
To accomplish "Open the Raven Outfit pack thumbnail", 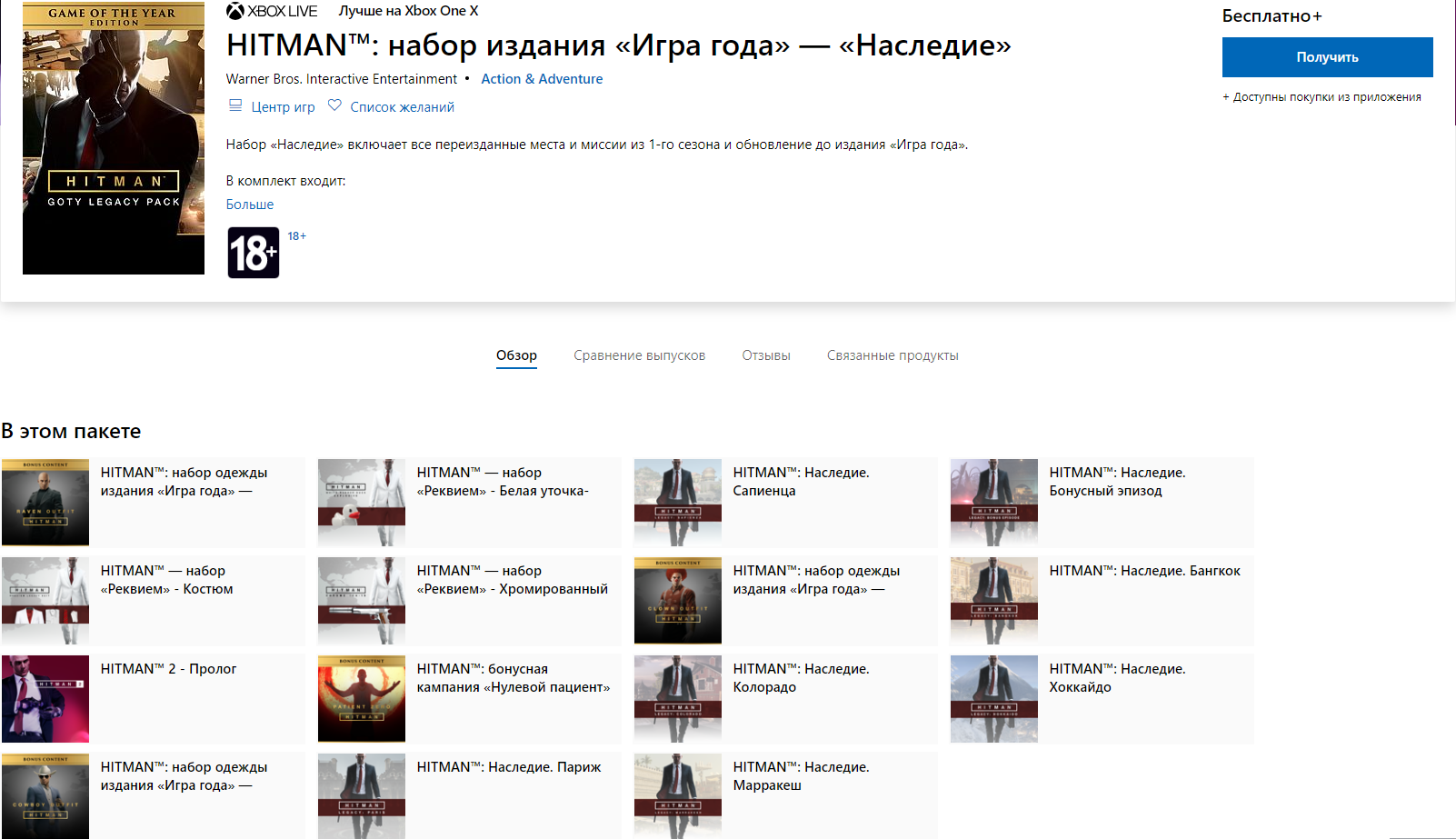I will (45, 503).
